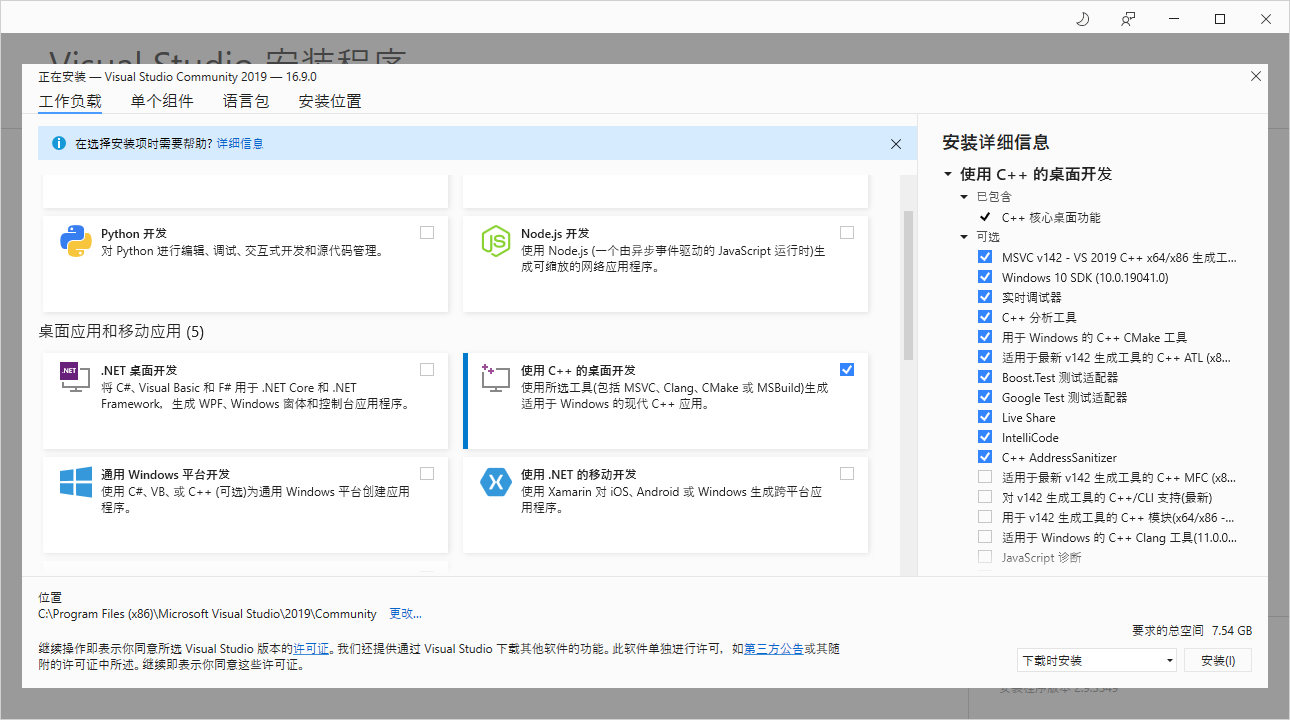Click the C++ desktop development icon
Screen dimensions: 1290x720
coord(496,377)
